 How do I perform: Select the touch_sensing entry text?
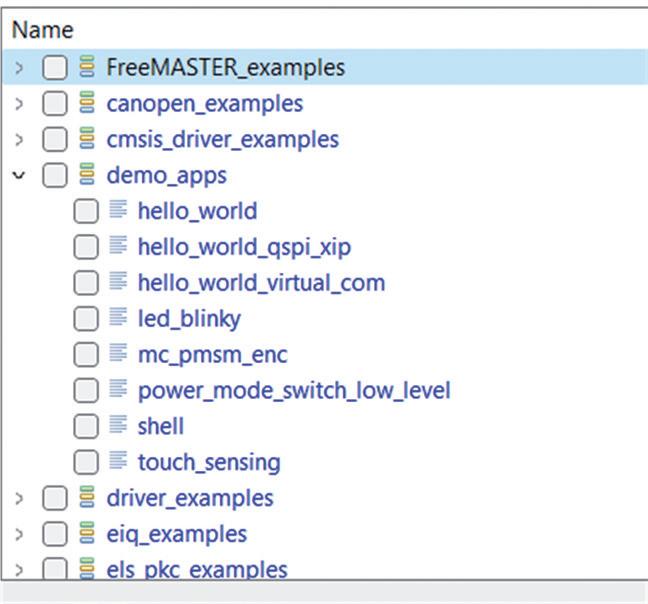(x=209, y=463)
